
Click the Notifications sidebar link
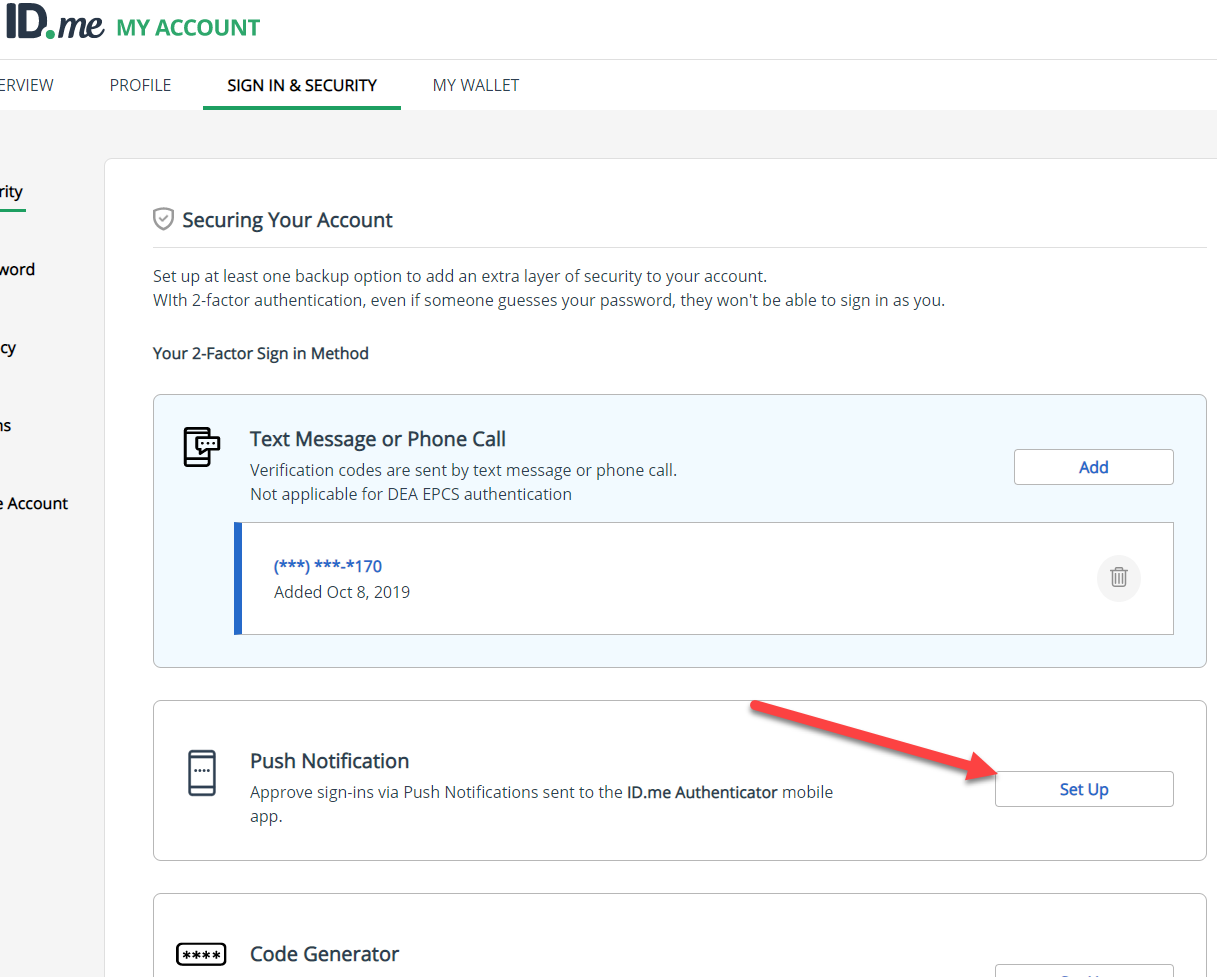pyautogui.click(x=5, y=425)
